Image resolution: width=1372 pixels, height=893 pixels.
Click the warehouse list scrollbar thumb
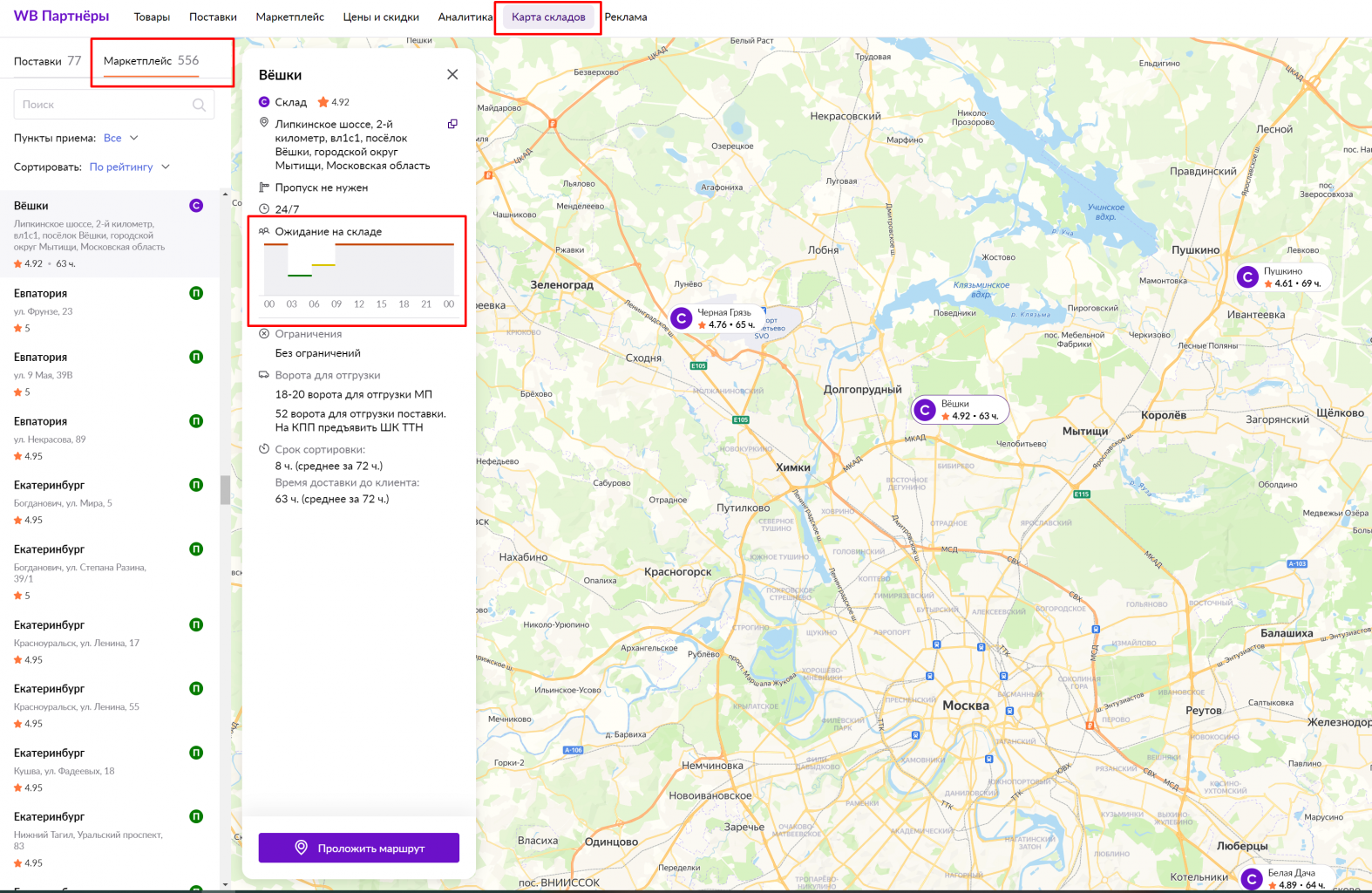225,489
